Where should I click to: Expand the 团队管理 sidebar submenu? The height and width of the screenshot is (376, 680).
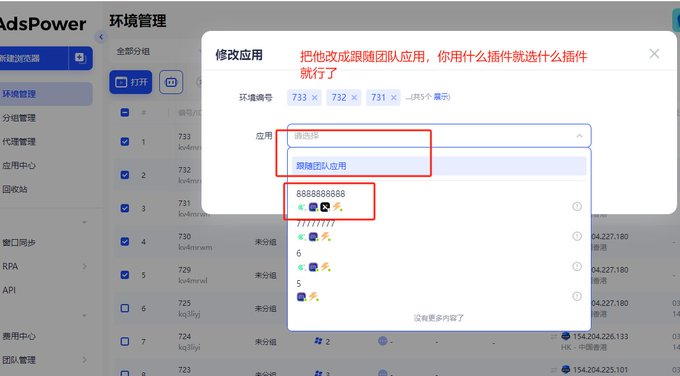(84, 360)
